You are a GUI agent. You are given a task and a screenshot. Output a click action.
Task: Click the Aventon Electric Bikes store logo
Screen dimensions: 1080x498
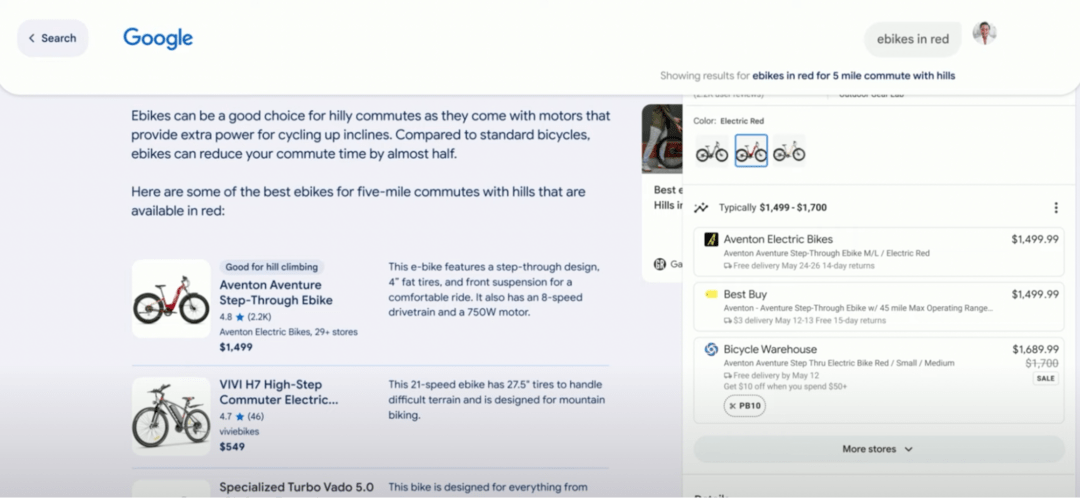click(x=711, y=240)
